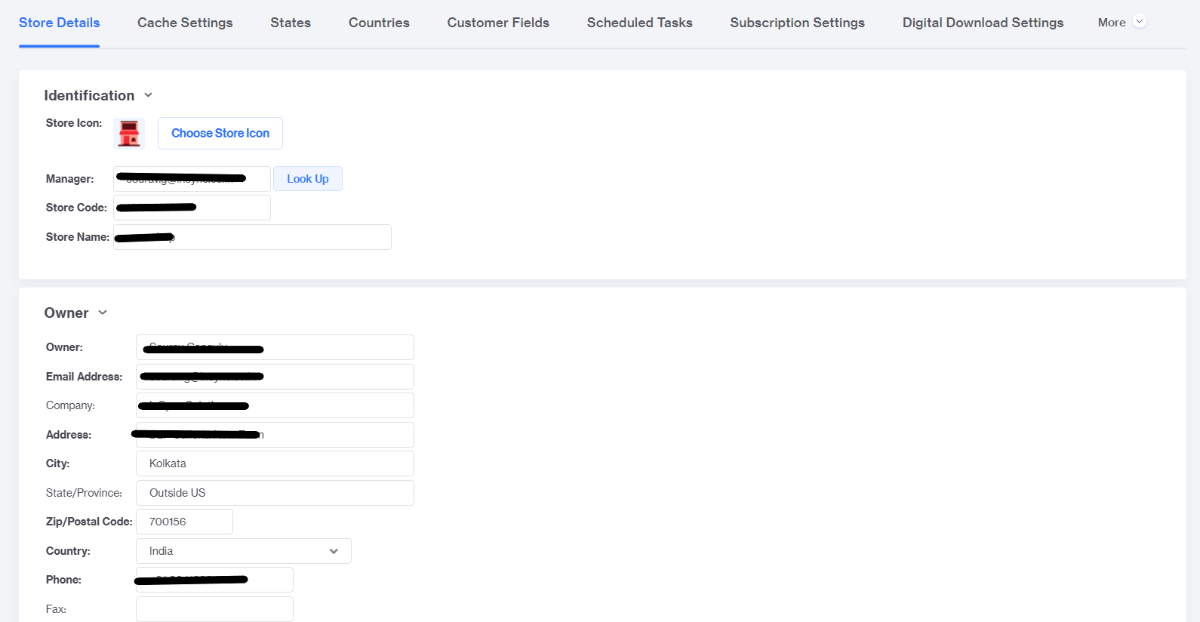Screen dimensions: 1200x622
Task: Click the empty Fax input field
Action: 214,609
